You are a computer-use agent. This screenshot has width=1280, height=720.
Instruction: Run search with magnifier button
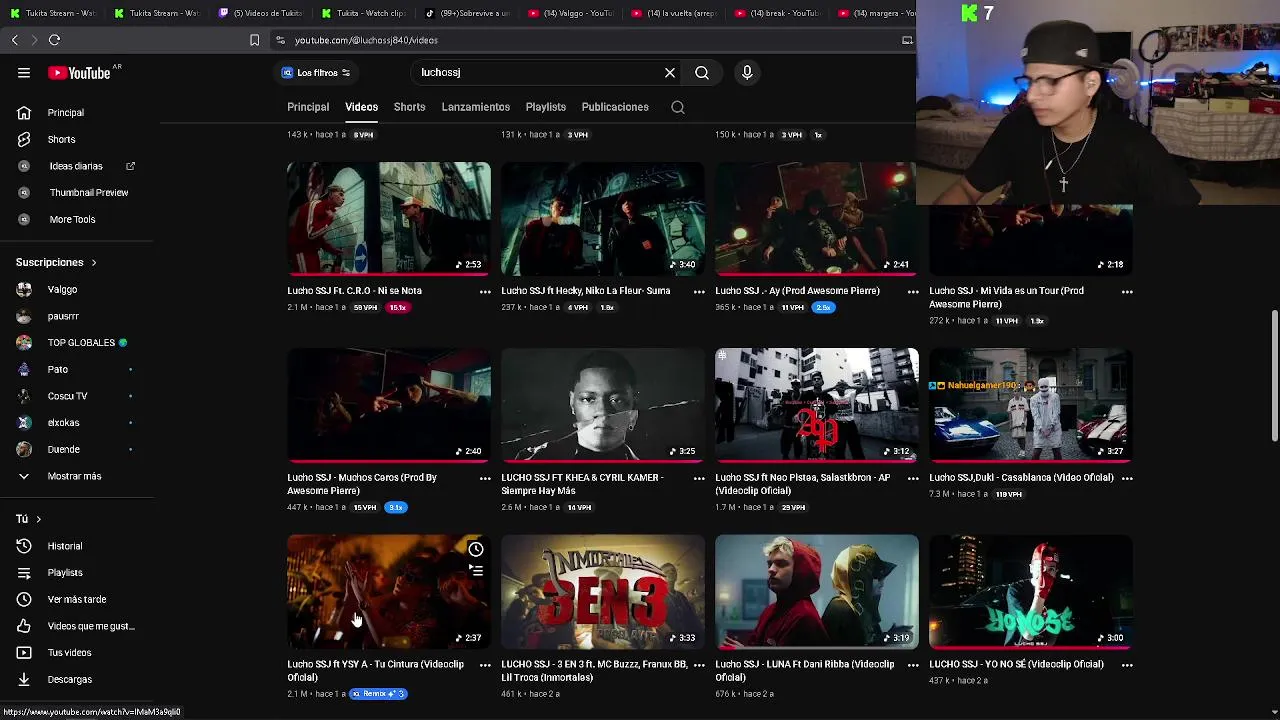(x=702, y=73)
